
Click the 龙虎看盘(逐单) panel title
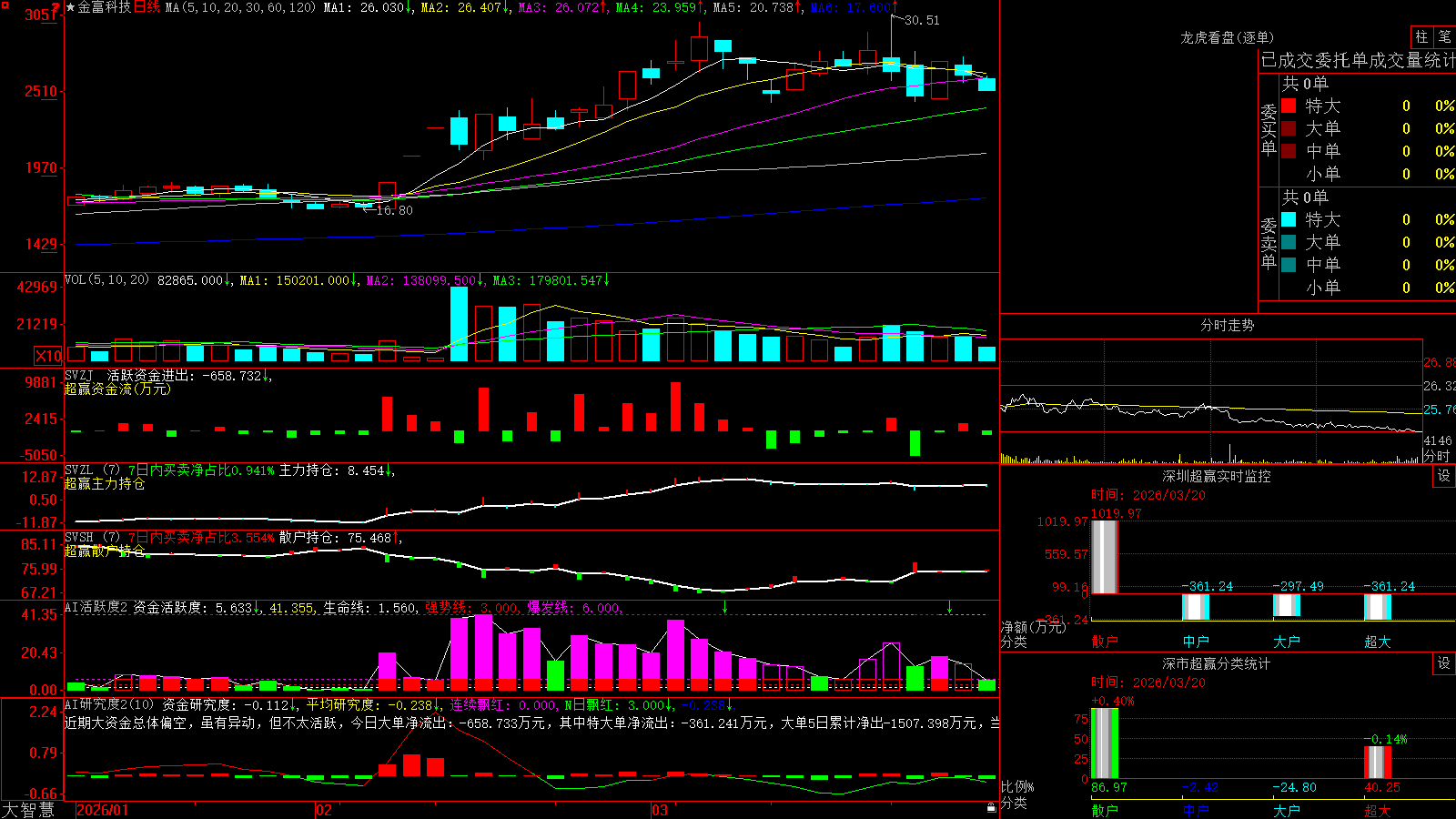pos(1227,37)
